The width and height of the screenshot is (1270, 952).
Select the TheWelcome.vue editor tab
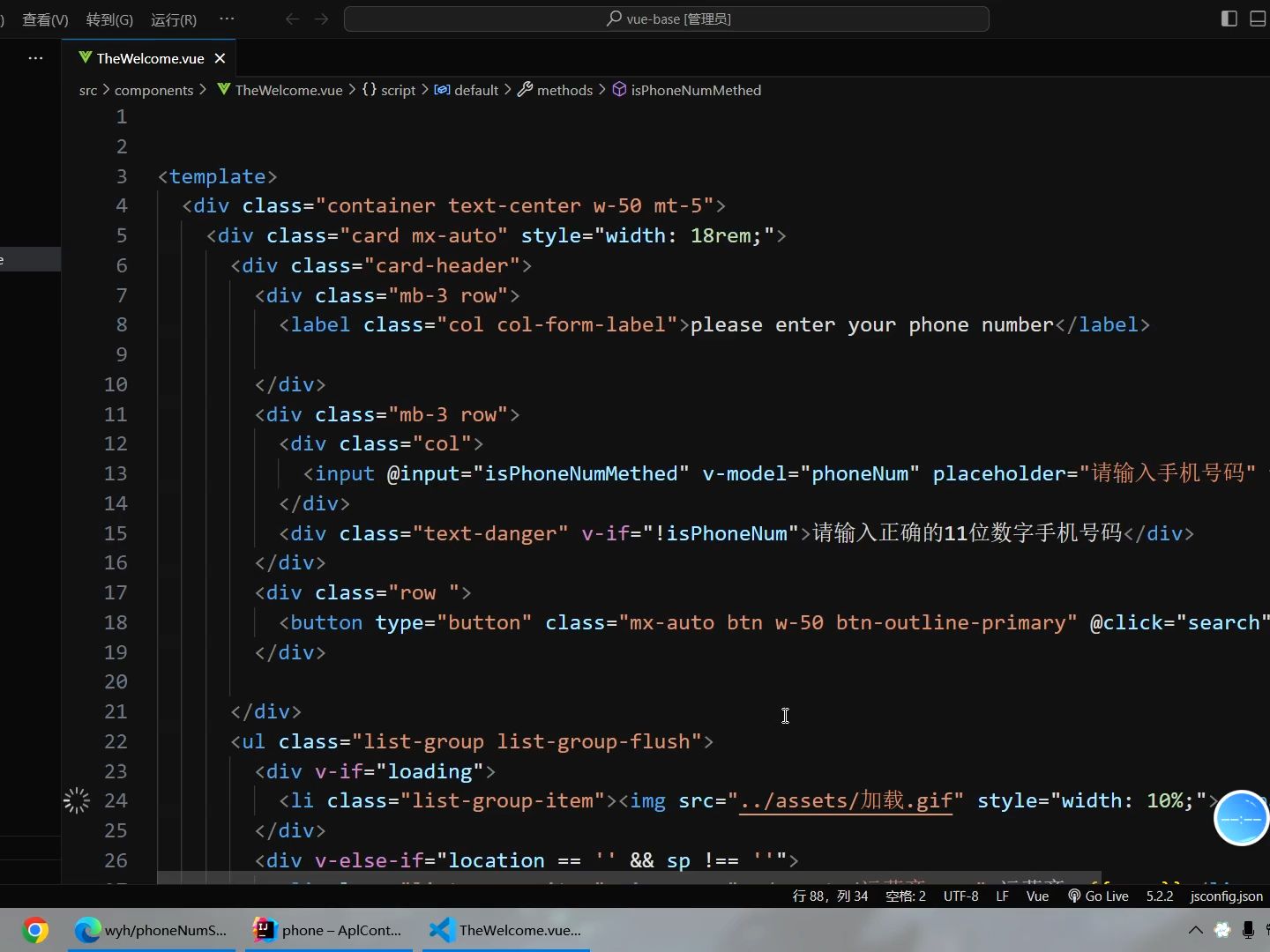pyautogui.click(x=150, y=58)
